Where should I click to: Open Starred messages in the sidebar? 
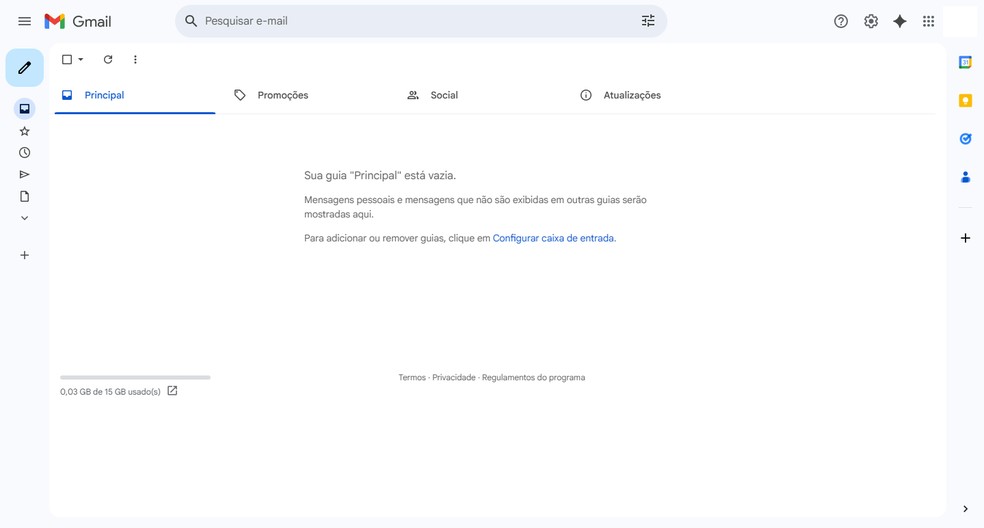click(24, 131)
